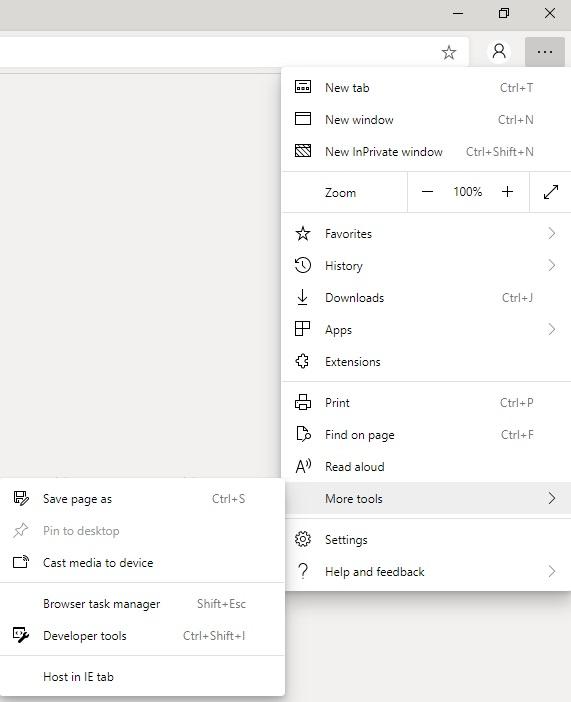This screenshot has width=571, height=702.
Task: Click the Print printer icon
Action: tap(303, 402)
